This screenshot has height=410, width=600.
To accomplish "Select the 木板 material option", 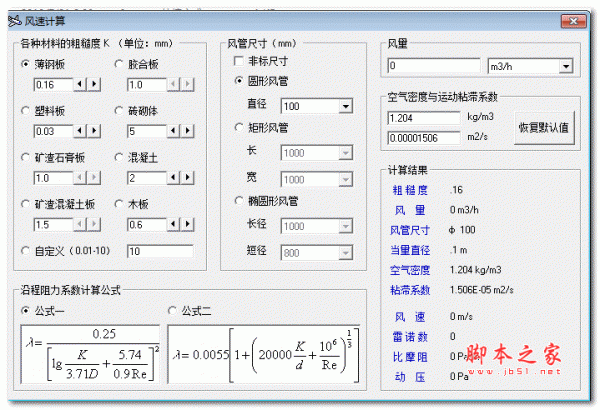I will 119,204.
